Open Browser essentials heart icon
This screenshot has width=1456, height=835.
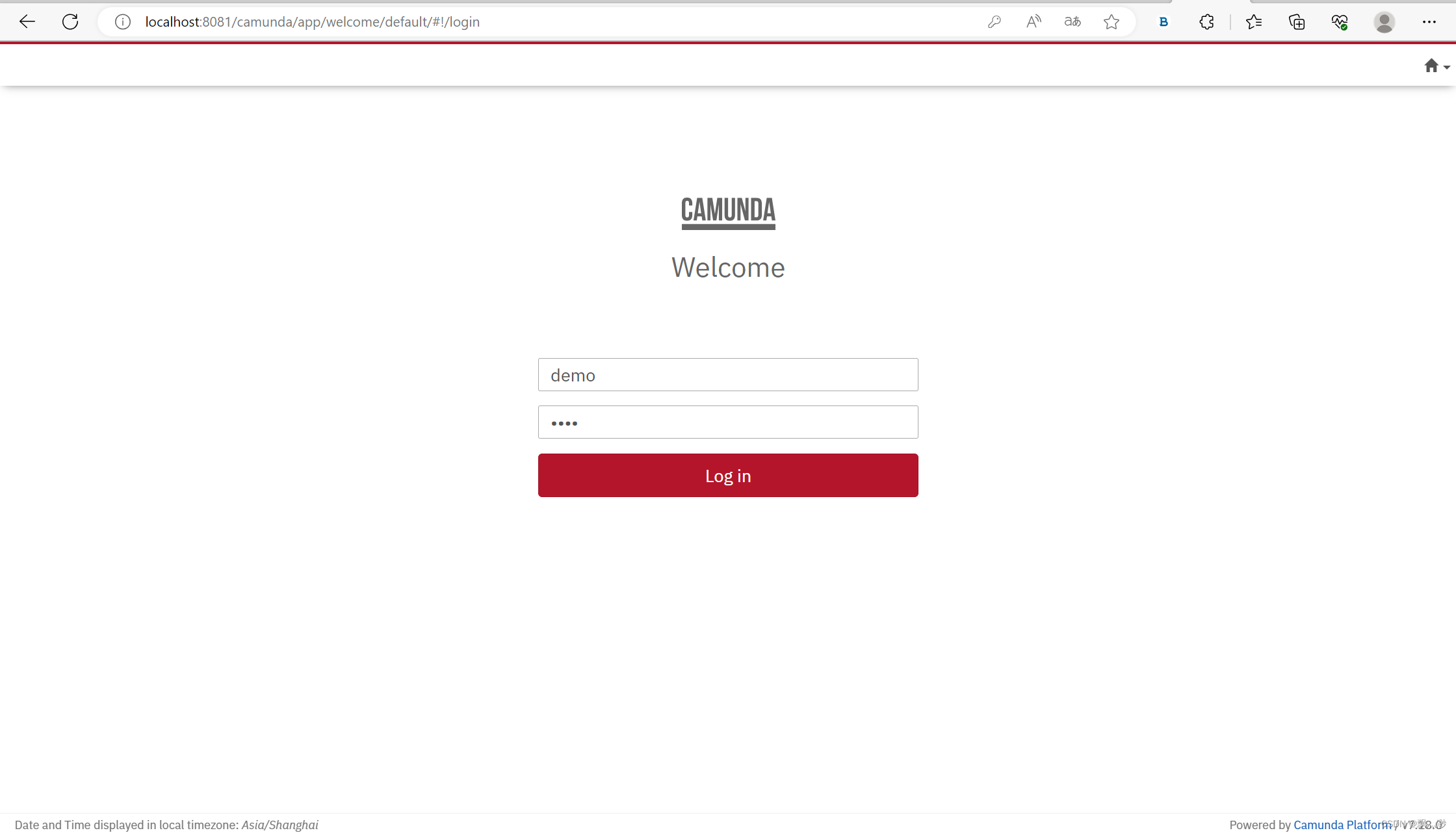tap(1340, 21)
